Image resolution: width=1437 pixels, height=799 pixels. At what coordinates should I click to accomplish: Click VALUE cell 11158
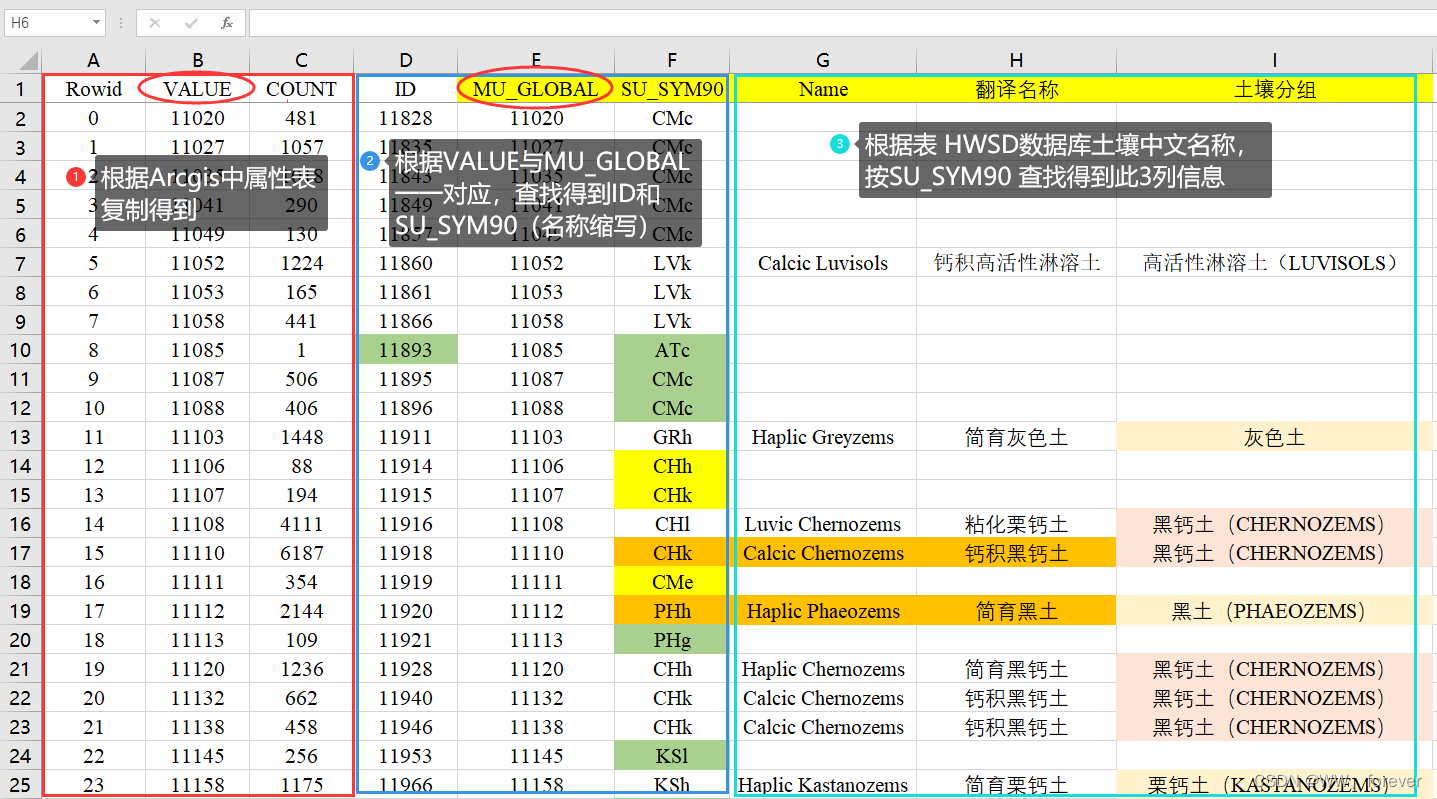(x=198, y=785)
